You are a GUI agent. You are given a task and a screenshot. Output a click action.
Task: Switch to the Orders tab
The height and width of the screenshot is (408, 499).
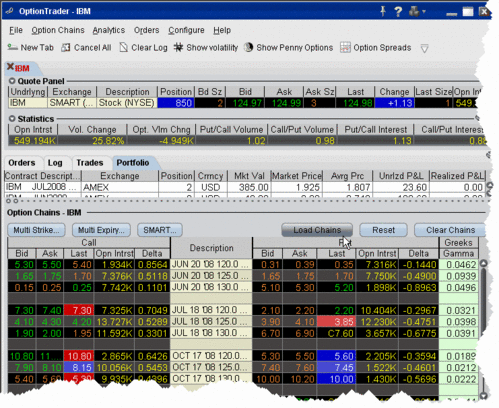tap(22, 163)
